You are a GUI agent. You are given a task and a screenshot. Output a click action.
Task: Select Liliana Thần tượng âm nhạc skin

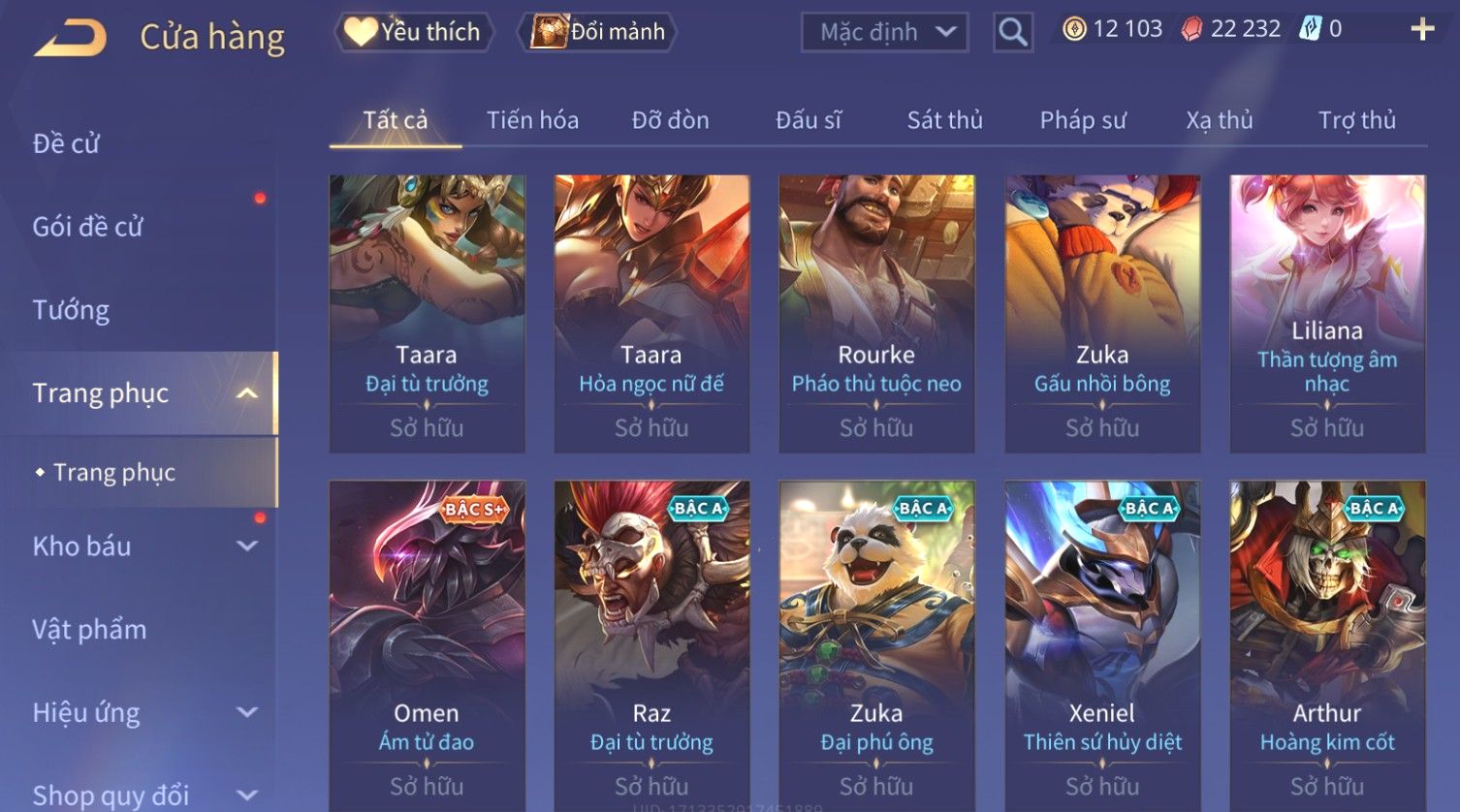point(1327,313)
